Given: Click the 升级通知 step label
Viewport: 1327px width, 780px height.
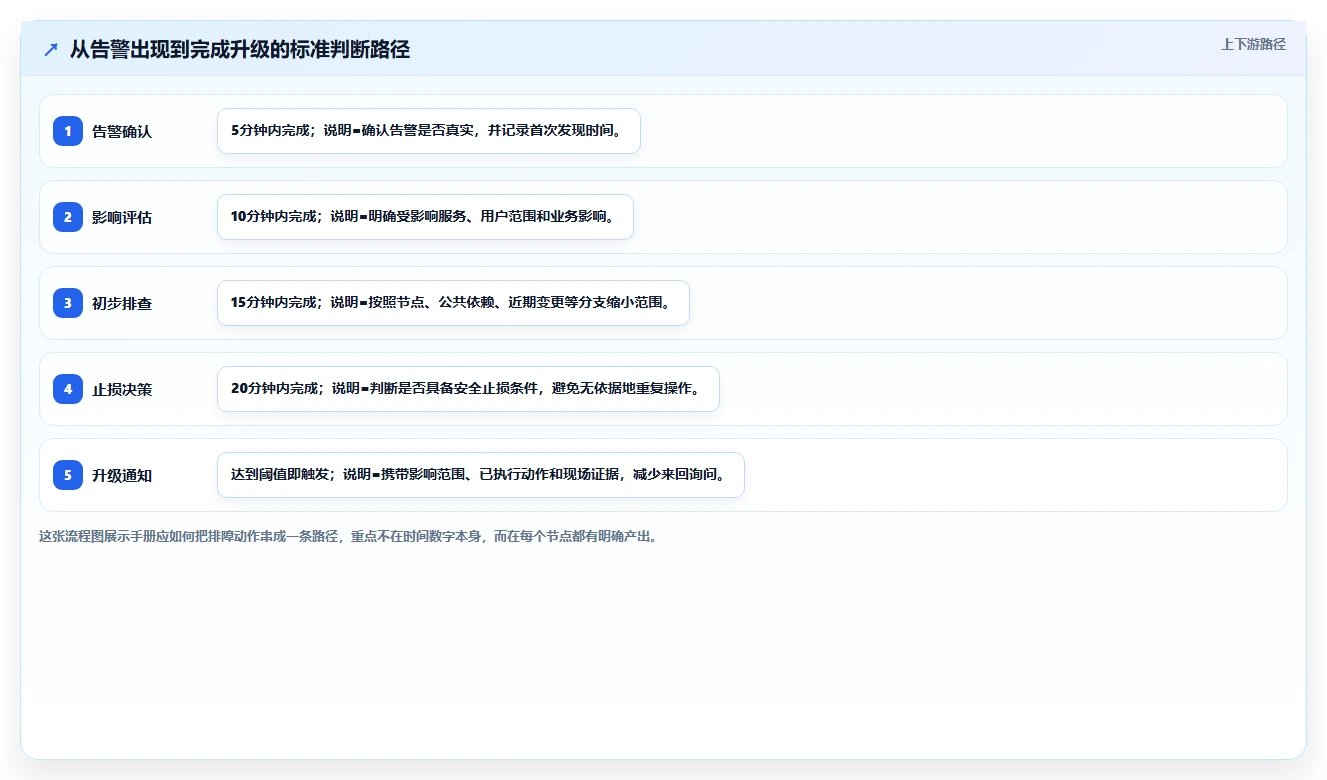Looking at the screenshot, I should (122, 475).
